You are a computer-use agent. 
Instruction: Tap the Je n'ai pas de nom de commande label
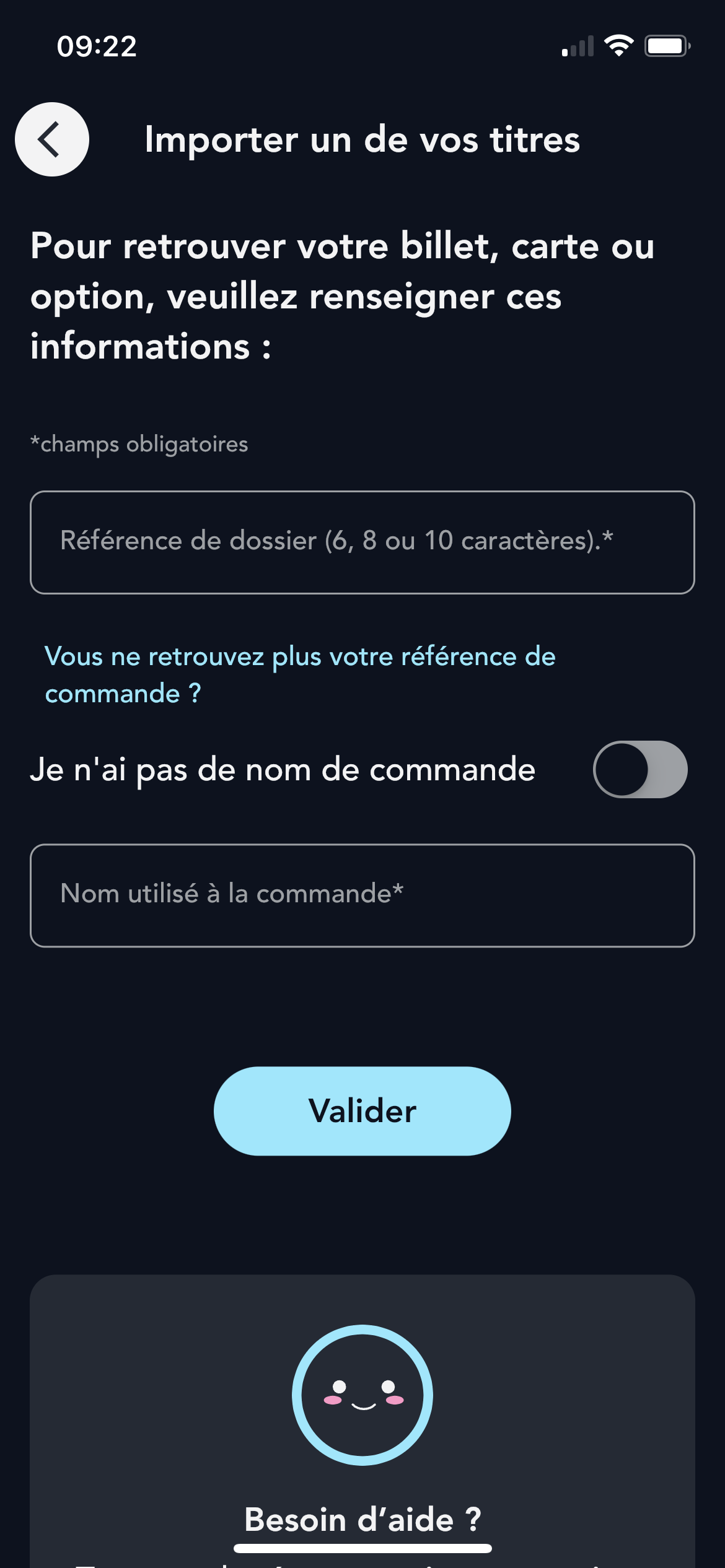pos(283,770)
